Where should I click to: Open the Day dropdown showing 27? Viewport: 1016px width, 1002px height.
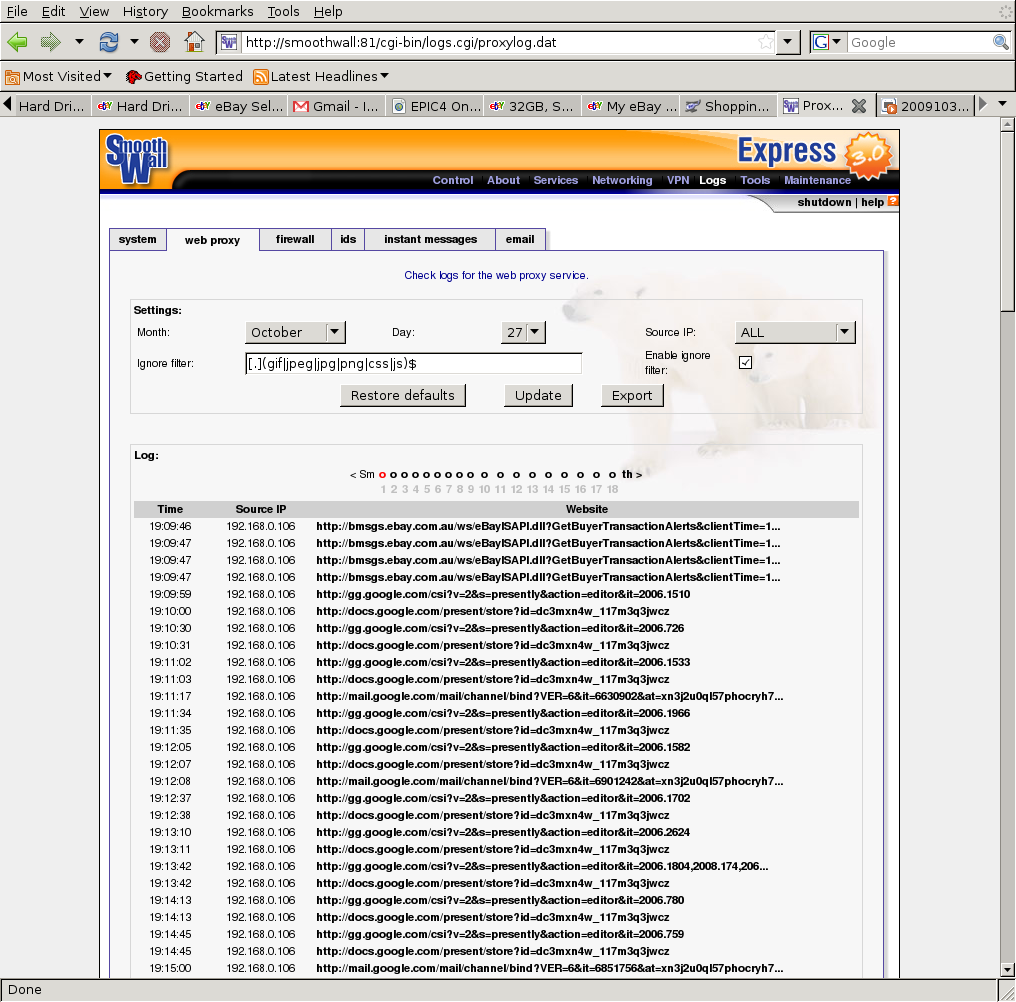(523, 332)
